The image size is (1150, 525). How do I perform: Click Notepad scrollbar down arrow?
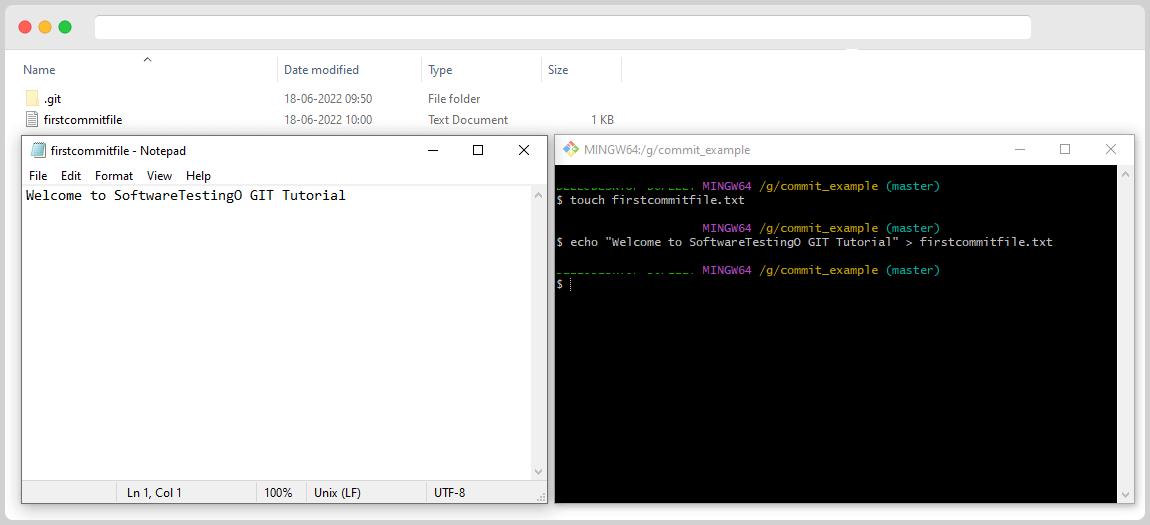(538, 472)
